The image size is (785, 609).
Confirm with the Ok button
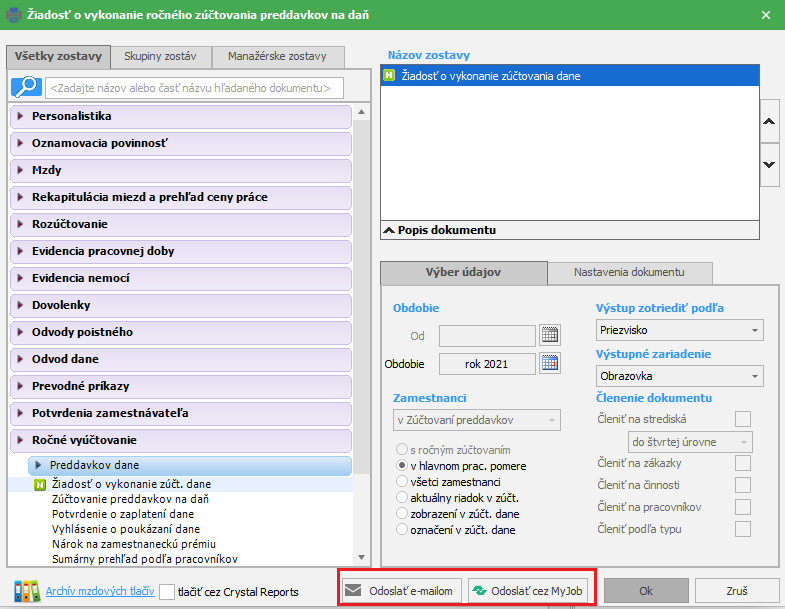[646, 591]
